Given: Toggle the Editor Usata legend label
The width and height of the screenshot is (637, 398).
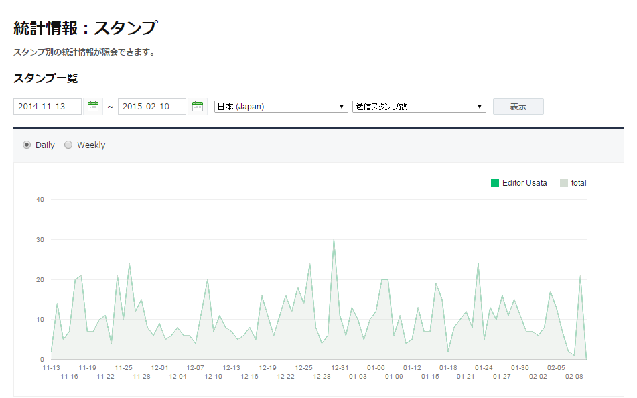Looking at the screenshot, I should pyautogui.click(x=524, y=183).
